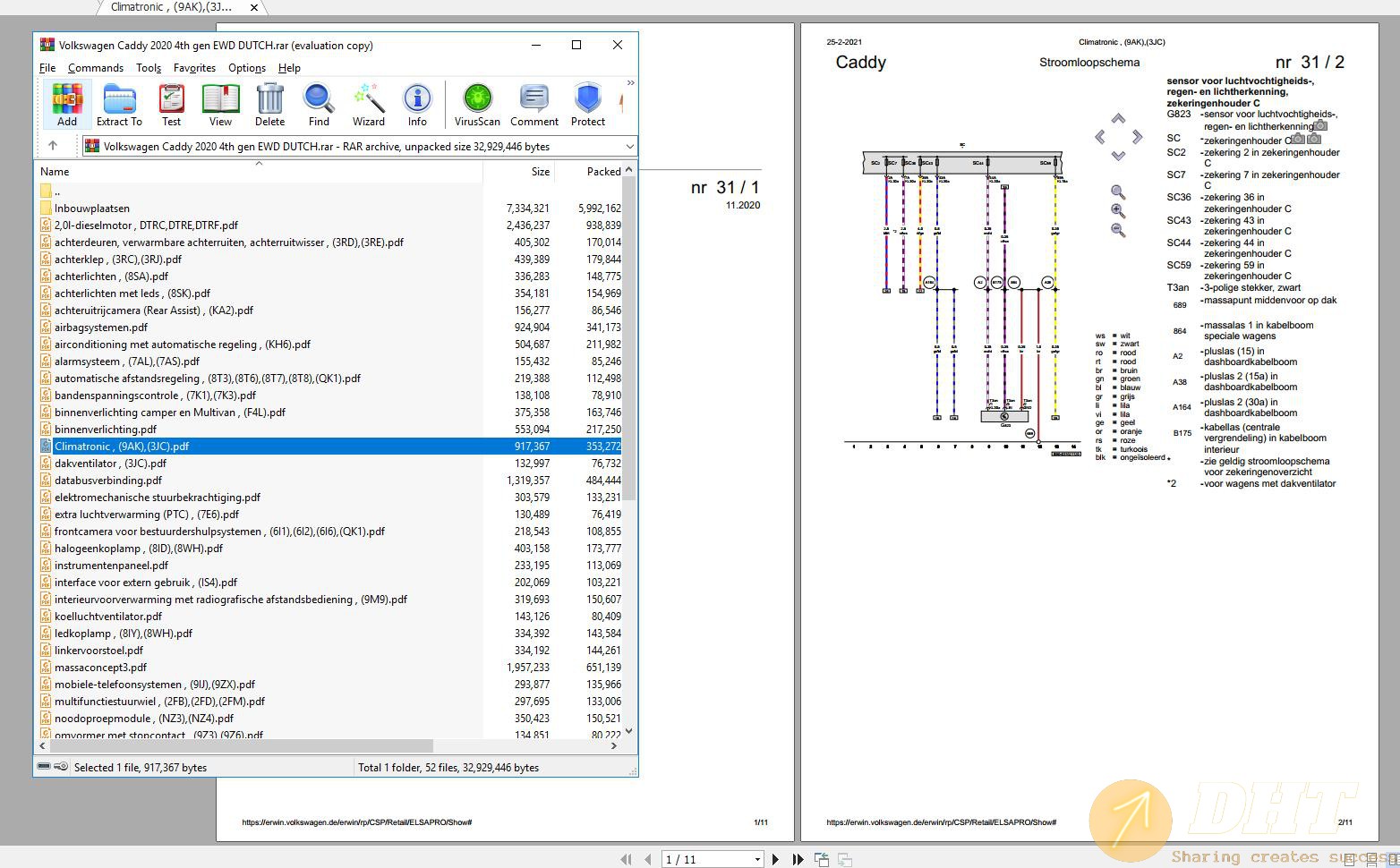Click the diagram pan-down arrow
1400x868 pixels.
[x=1118, y=156]
